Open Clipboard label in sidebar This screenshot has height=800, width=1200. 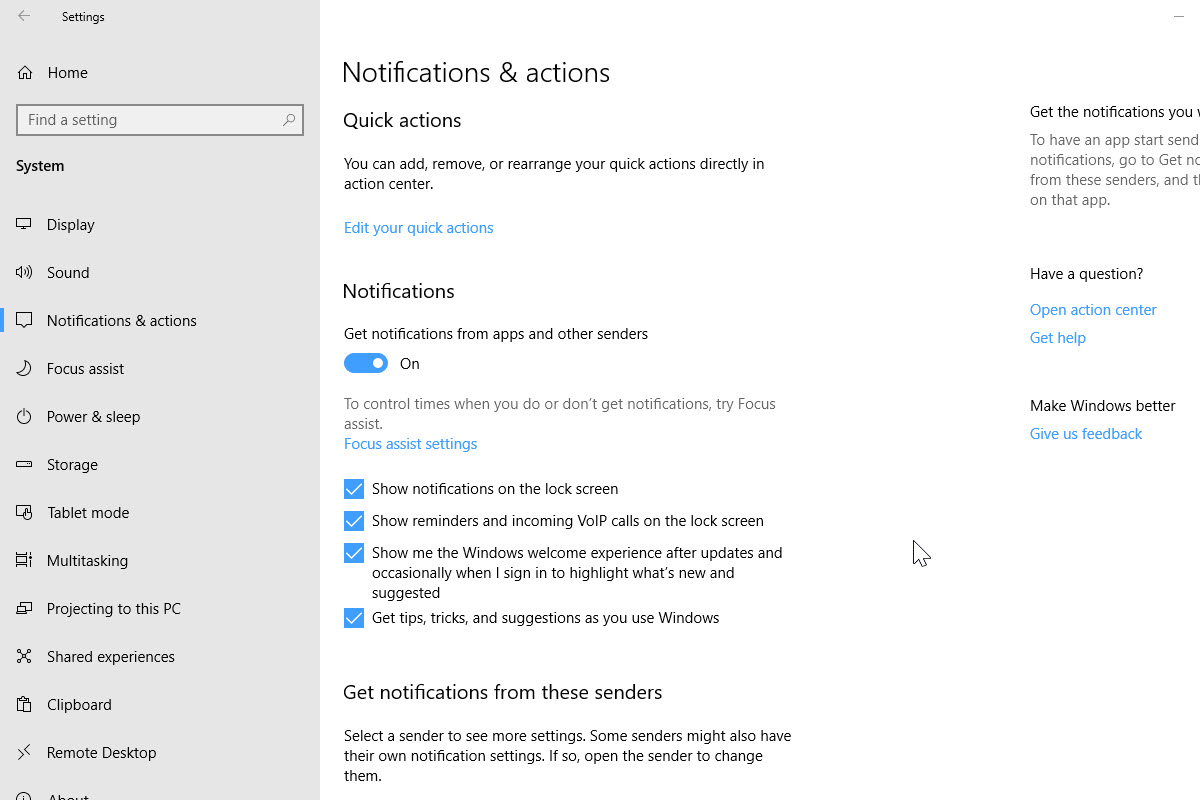[79, 704]
